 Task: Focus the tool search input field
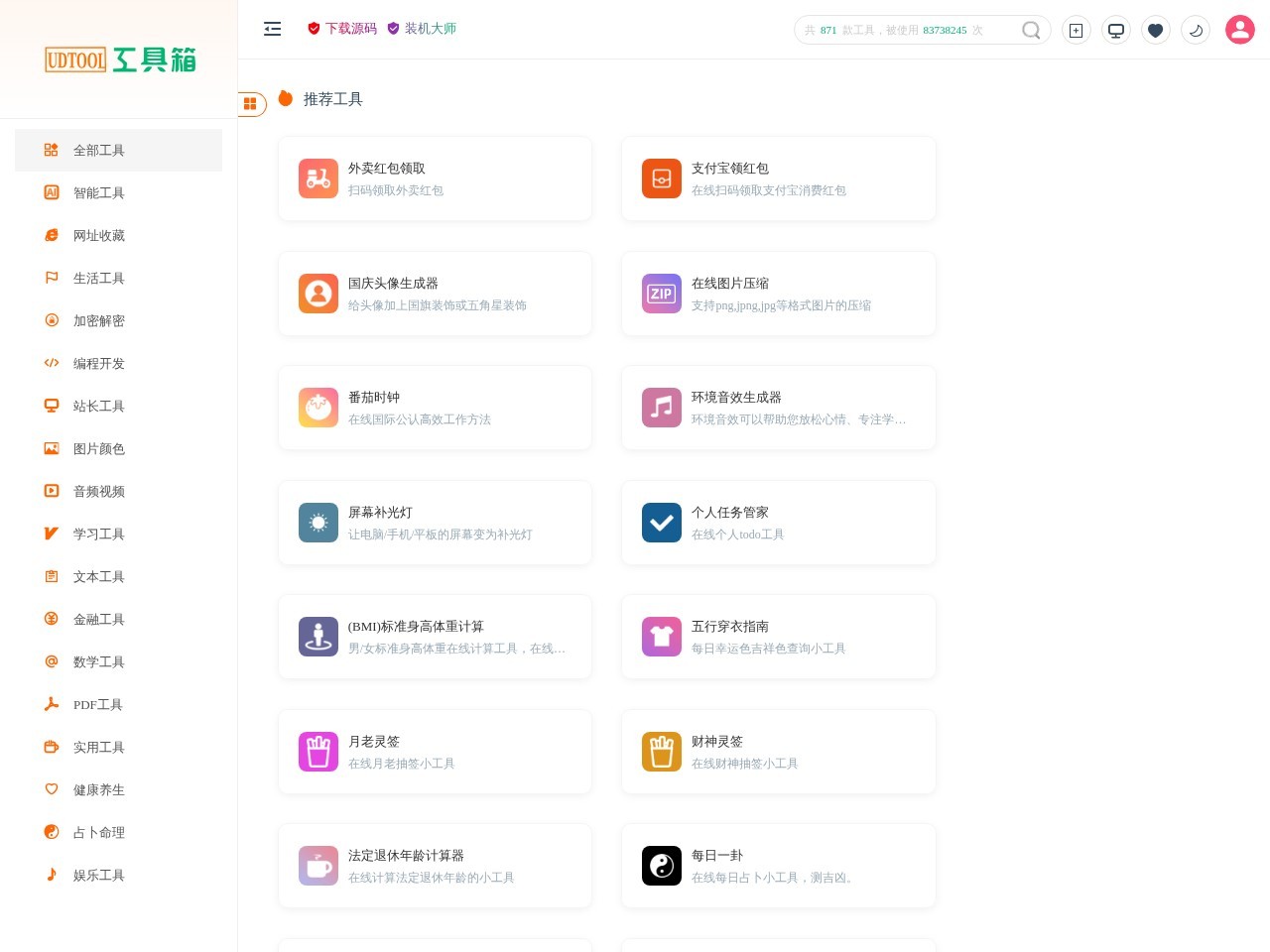click(908, 30)
